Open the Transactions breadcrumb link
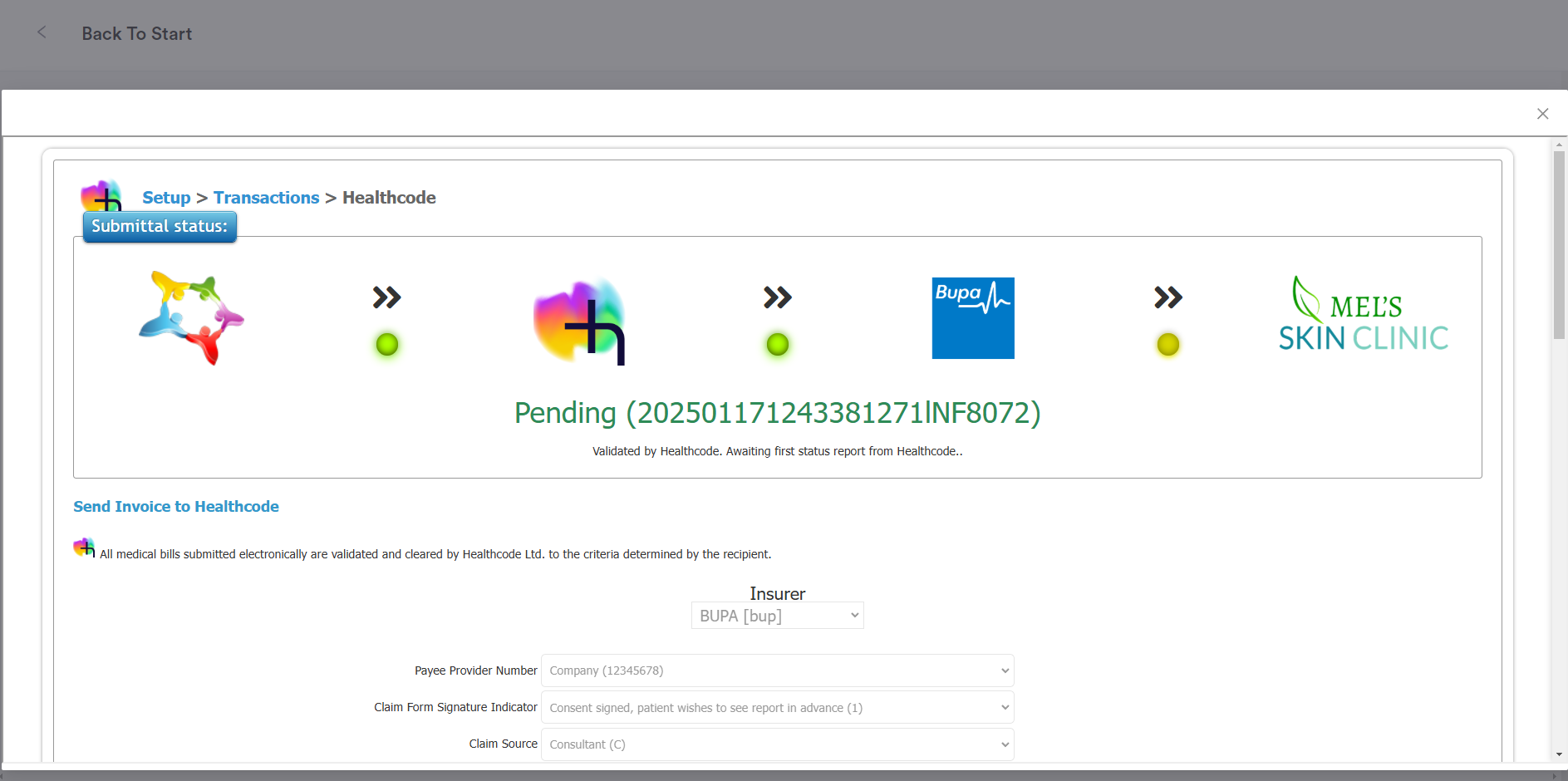The height and width of the screenshot is (781, 1568). coord(266,198)
